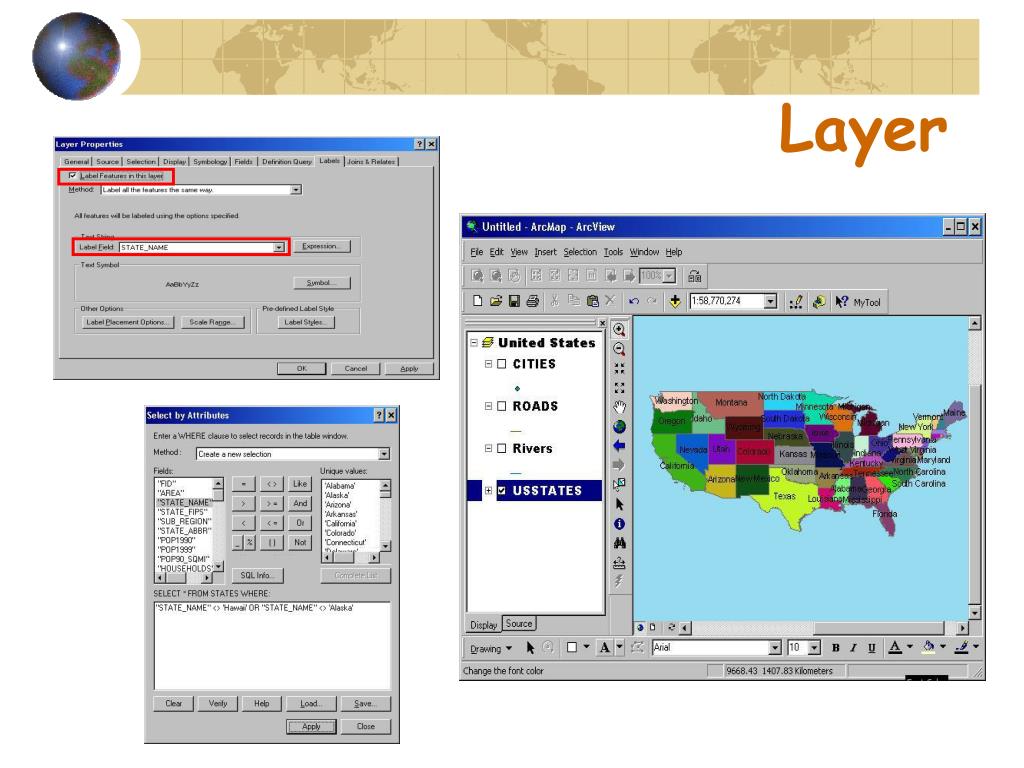Click the Fixed Zoom Out icon
This screenshot has height=768, width=1024.
619,388
